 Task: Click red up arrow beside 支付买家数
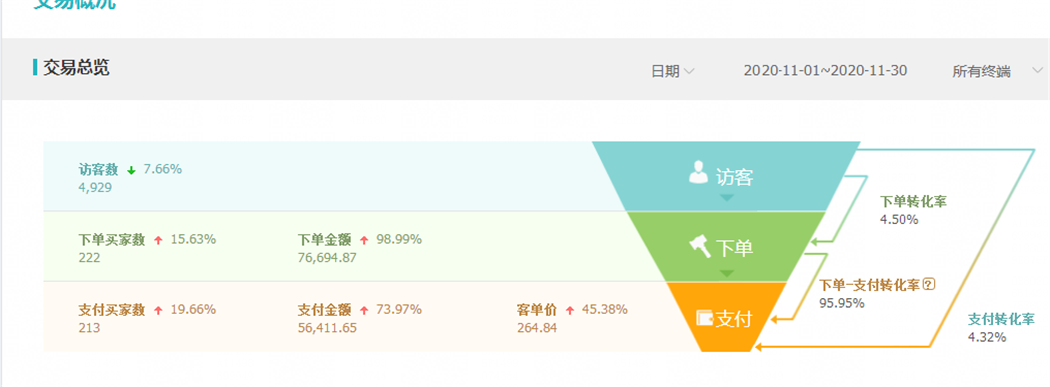tap(159, 311)
